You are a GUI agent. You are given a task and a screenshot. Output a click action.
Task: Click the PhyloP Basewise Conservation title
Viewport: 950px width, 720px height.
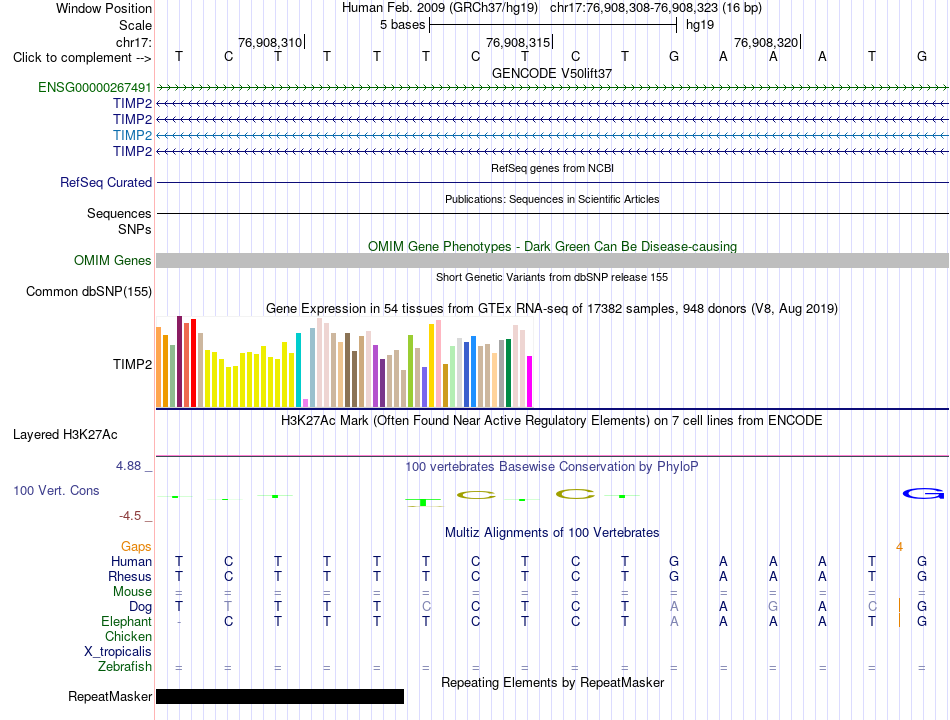click(x=552, y=467)
